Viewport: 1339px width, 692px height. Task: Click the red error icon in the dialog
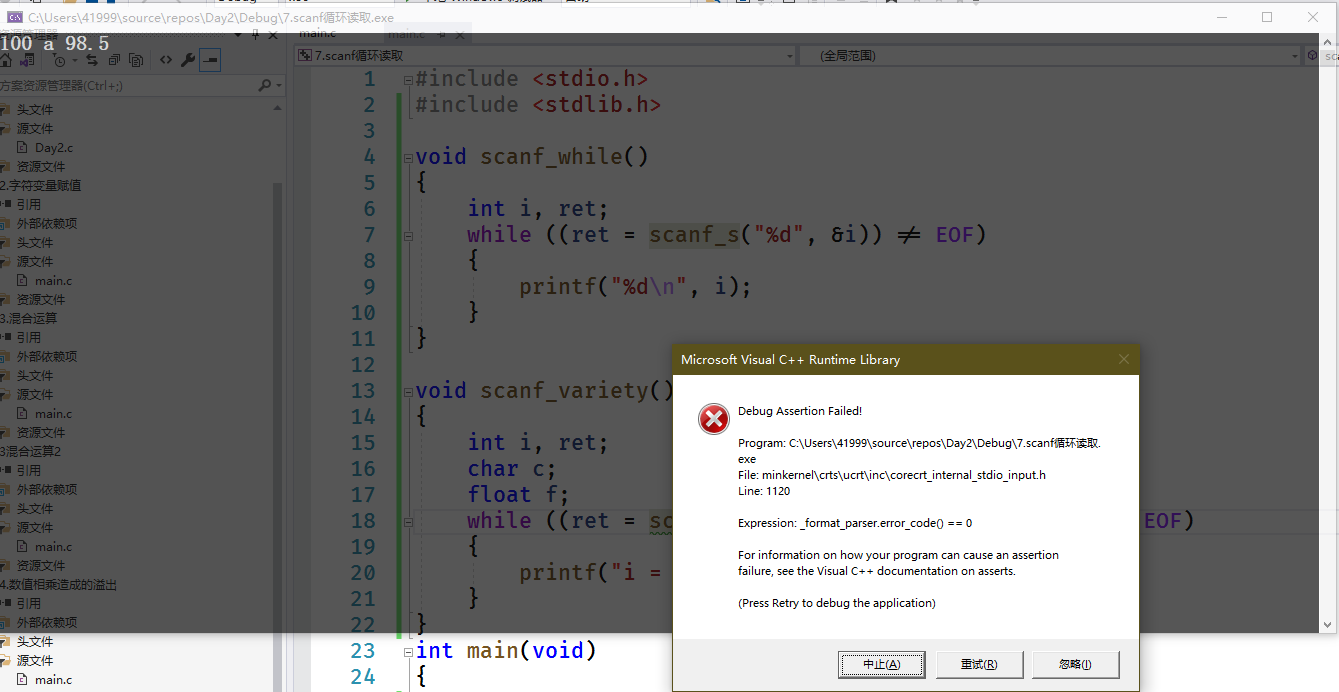[714, 419]
